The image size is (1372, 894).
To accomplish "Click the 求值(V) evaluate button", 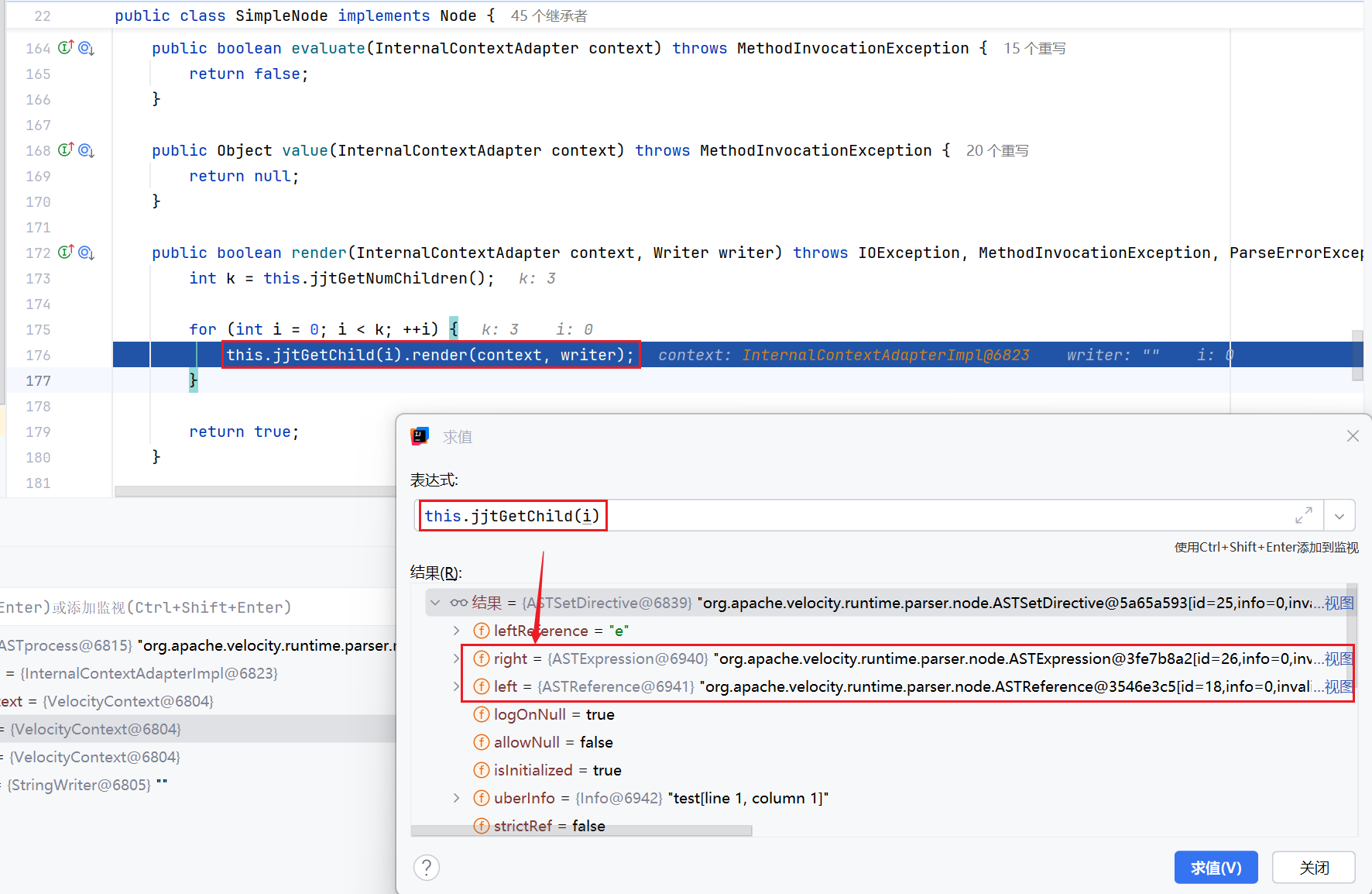I will click(1216, 868).
